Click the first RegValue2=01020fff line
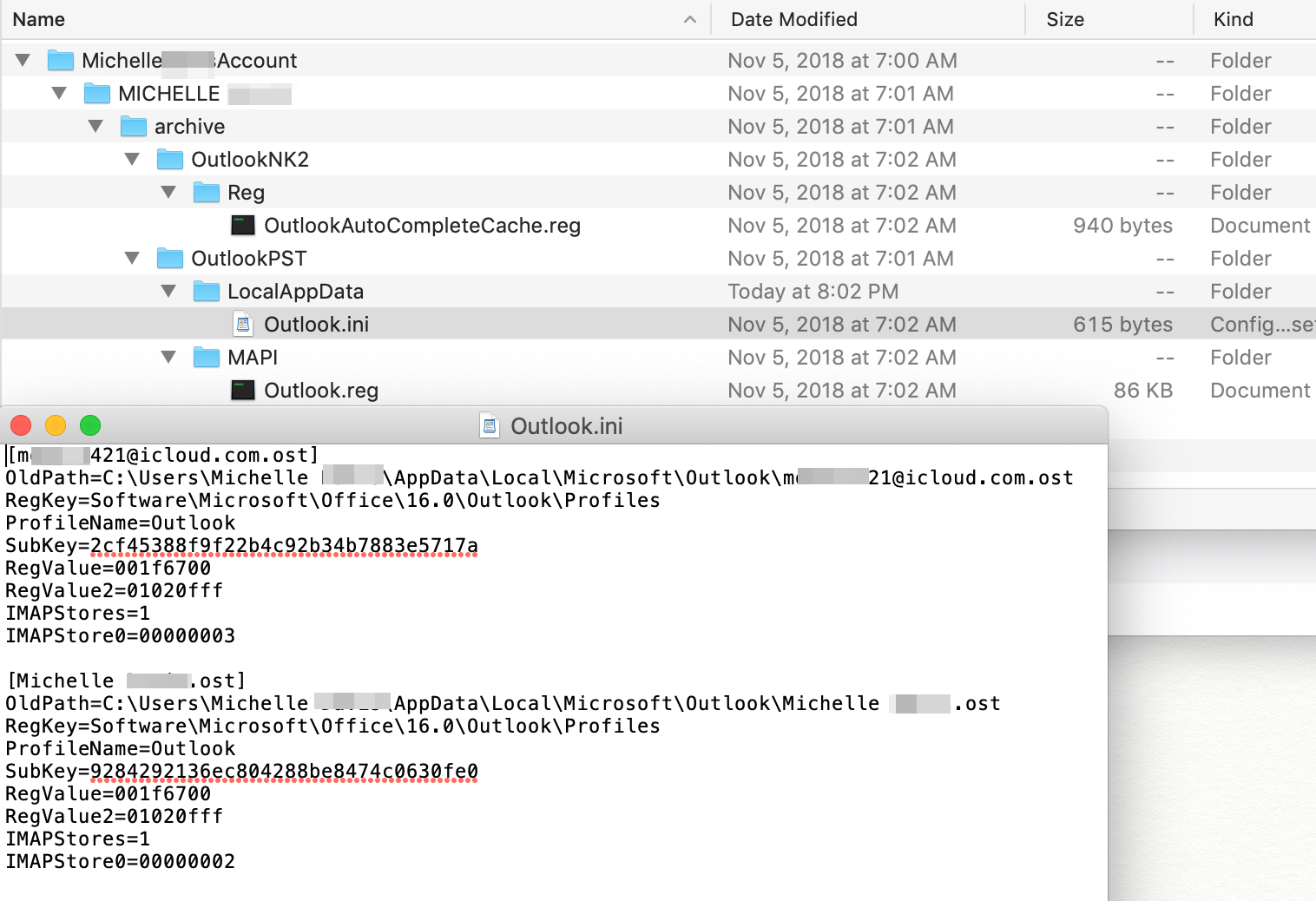The height and width of the screenshot is (901, 1316). [114, 590]
